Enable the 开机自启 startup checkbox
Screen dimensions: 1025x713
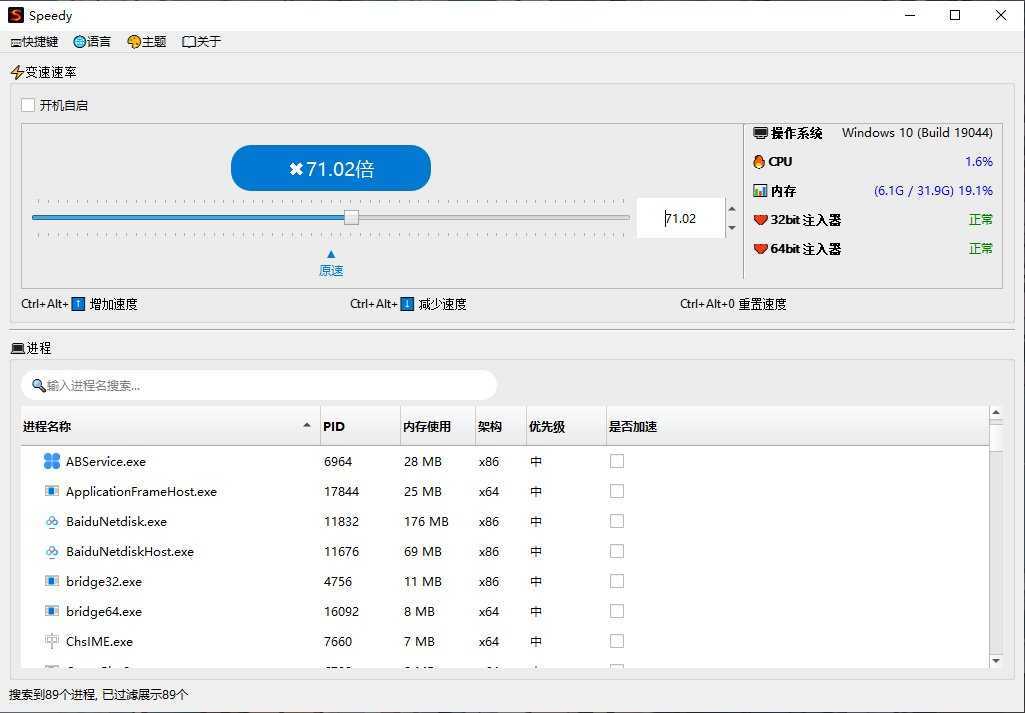(27, 104)
